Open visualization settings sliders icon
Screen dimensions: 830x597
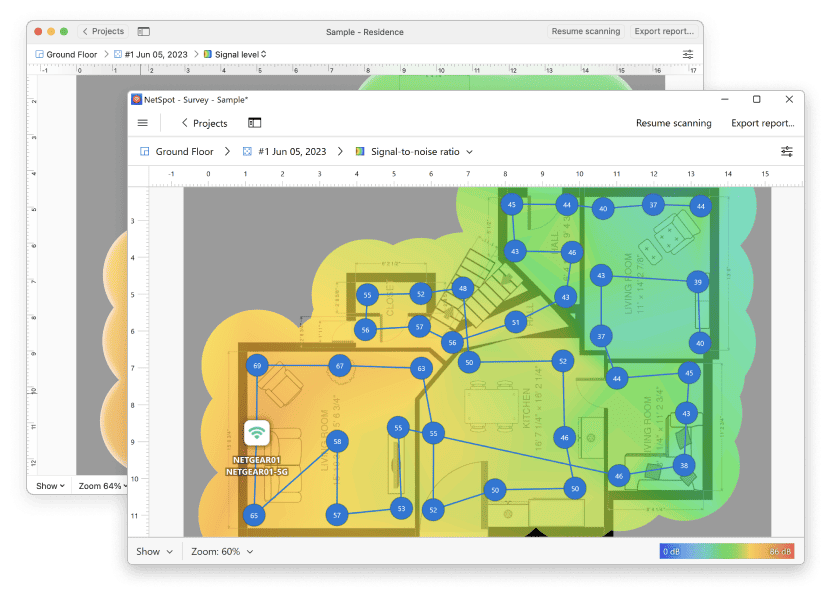(x=787, y=151)
